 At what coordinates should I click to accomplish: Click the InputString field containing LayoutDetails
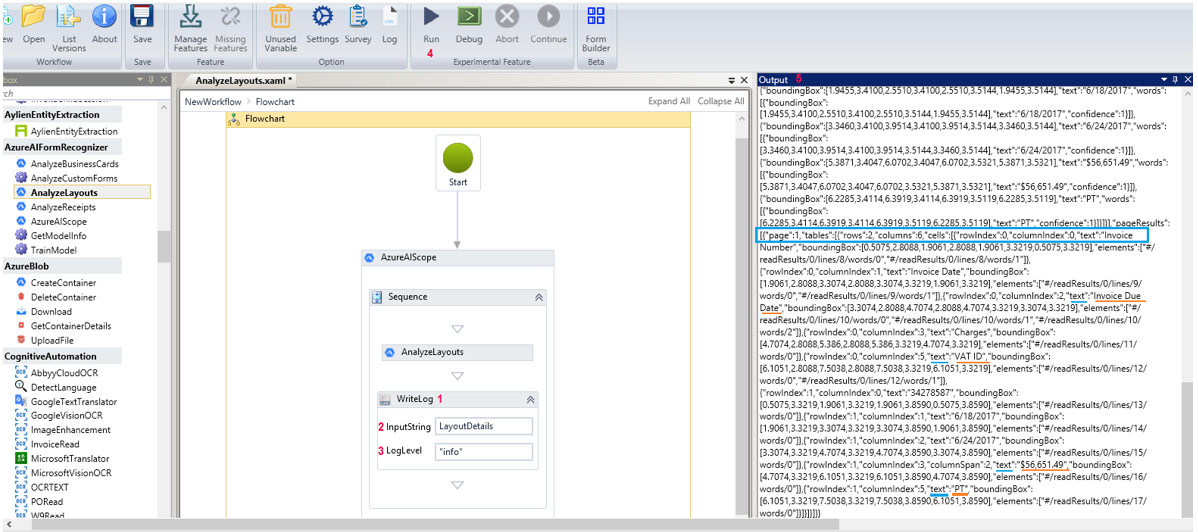(x=484, y=426)
